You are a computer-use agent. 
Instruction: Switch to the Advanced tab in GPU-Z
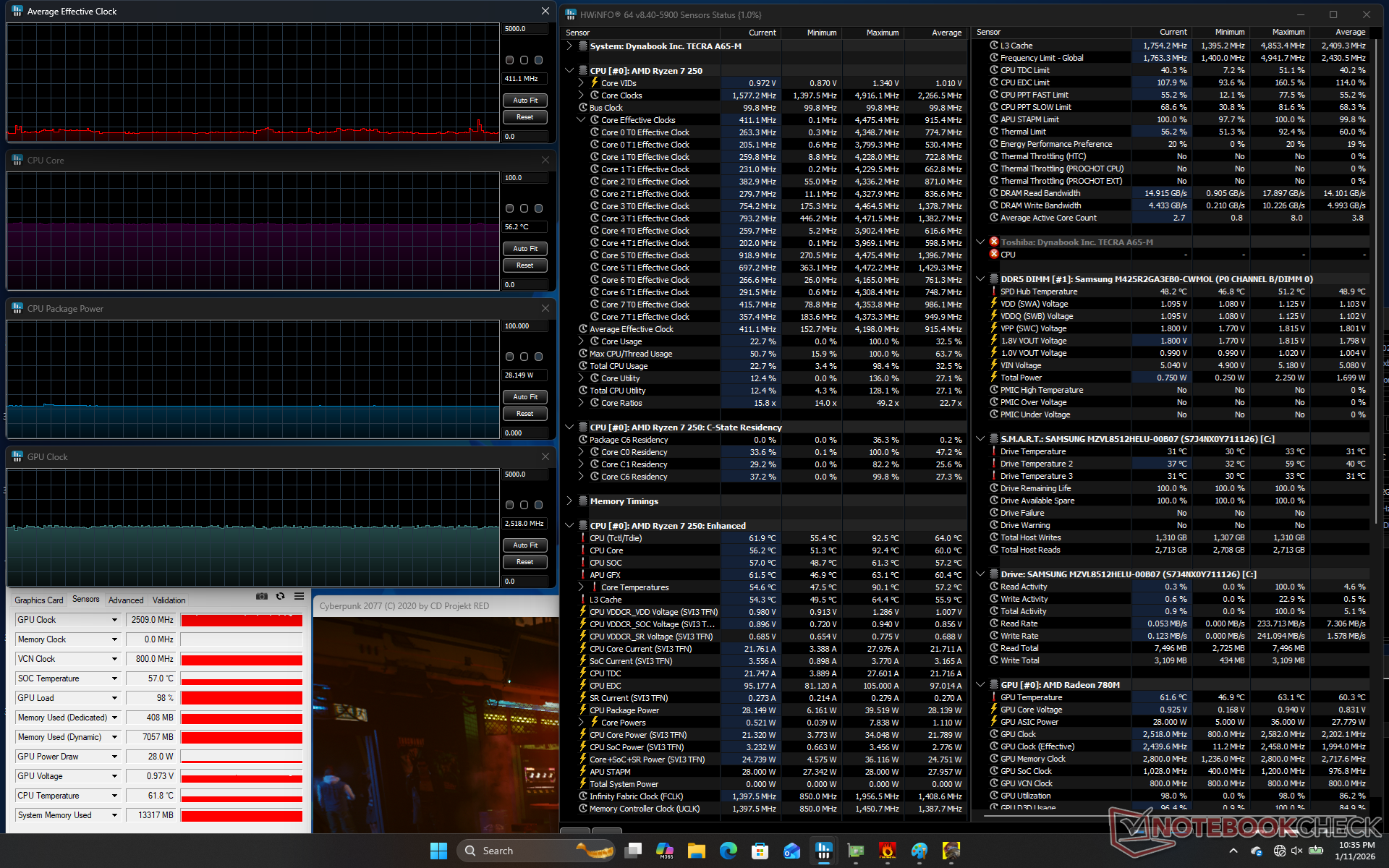[126, 600]
